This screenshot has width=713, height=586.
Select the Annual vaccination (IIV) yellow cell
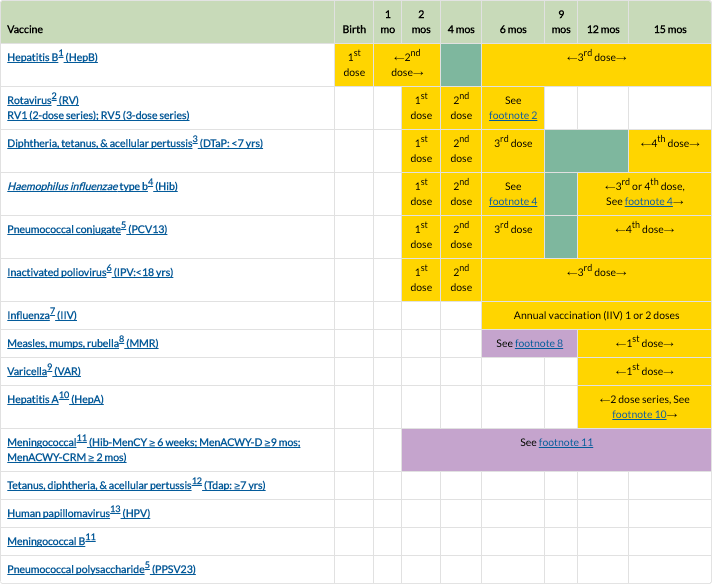tap(596, 316)
